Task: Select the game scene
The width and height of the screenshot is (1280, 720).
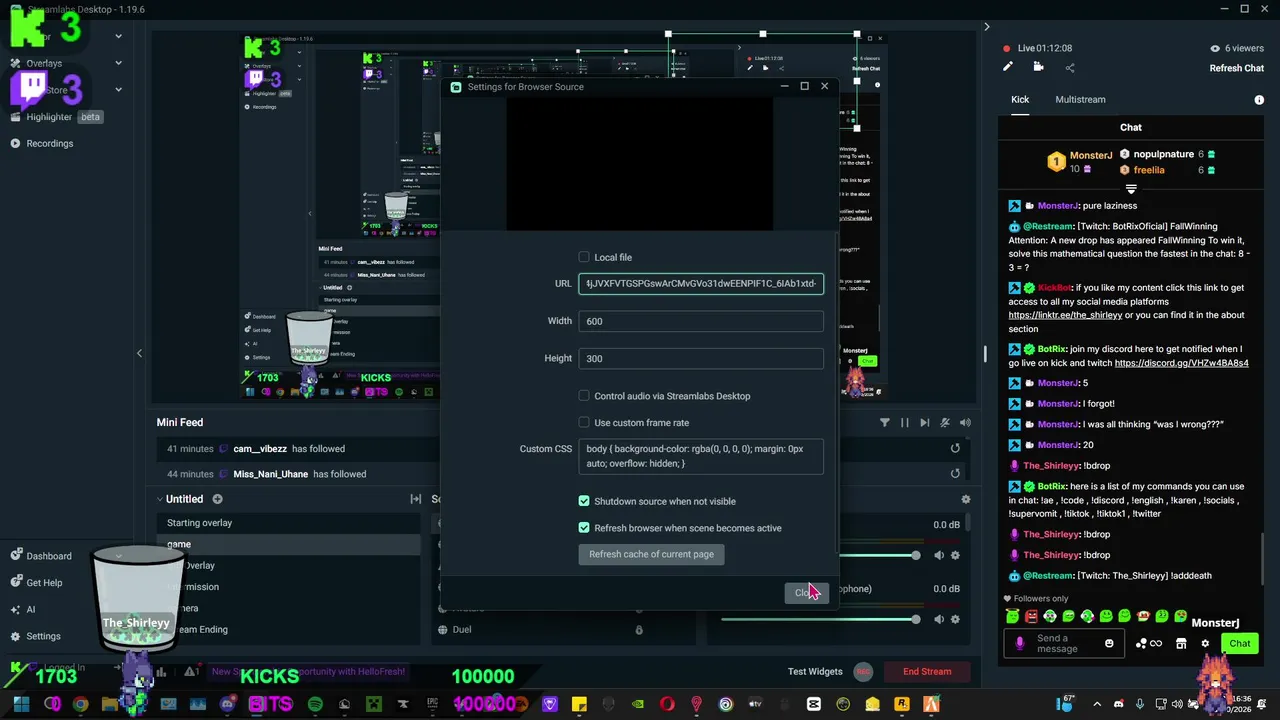Action: 288,544
